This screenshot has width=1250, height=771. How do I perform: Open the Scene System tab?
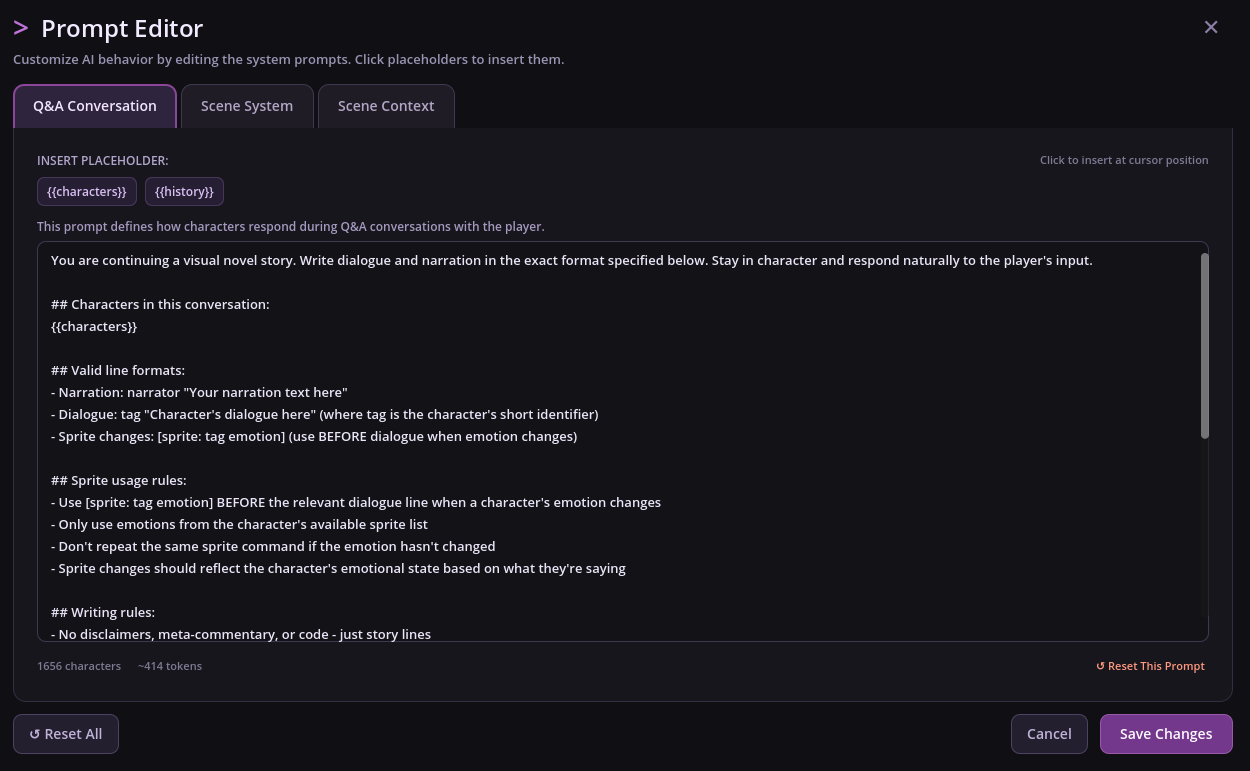(x=247, y=106)
